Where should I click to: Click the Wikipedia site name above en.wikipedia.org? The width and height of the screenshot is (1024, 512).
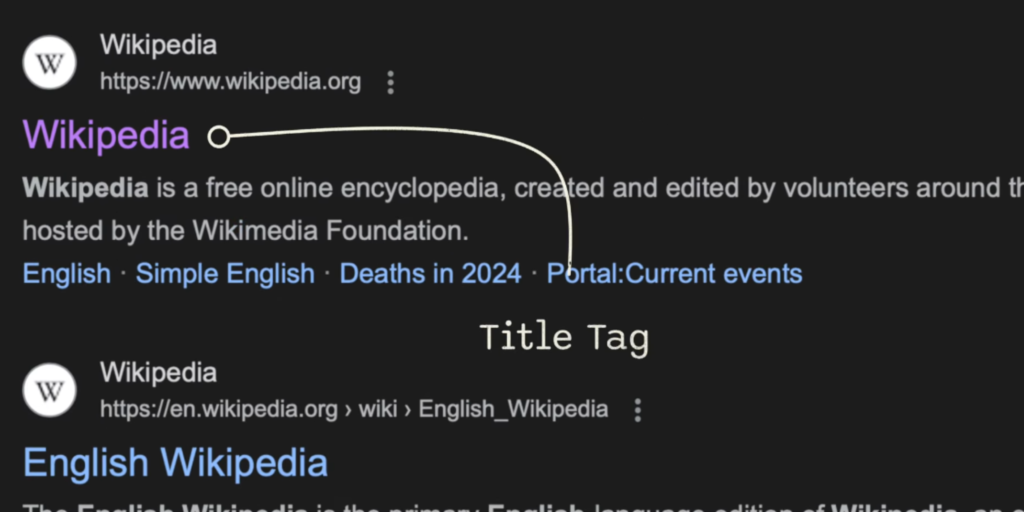(158, 373)
